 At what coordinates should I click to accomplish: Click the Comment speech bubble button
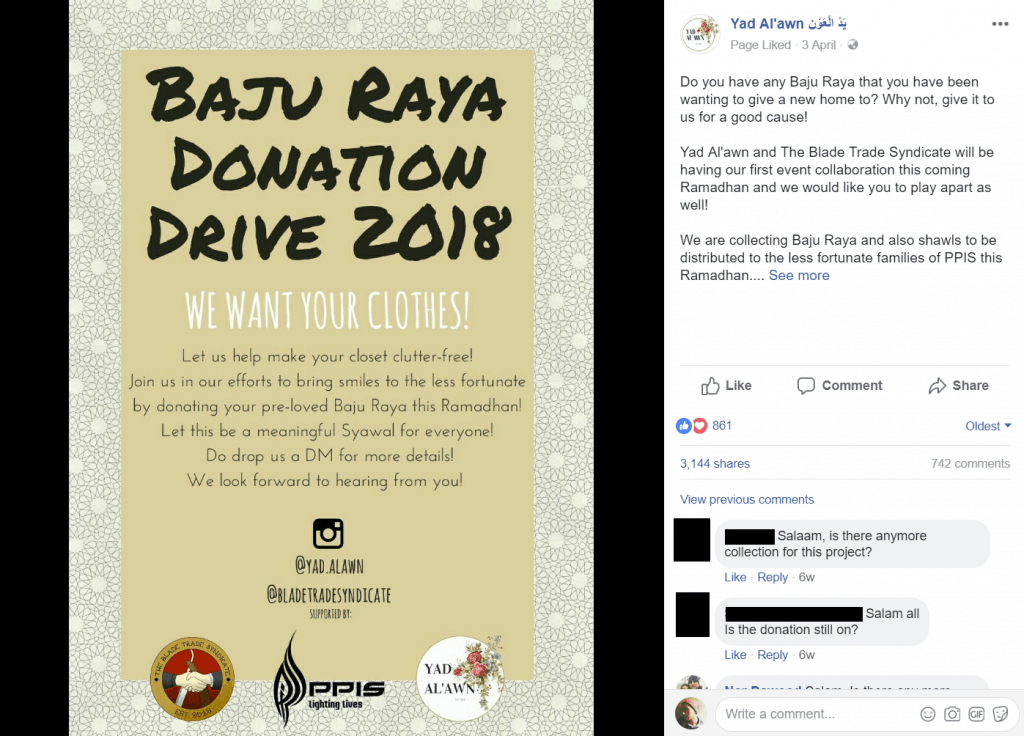[839, 386]
